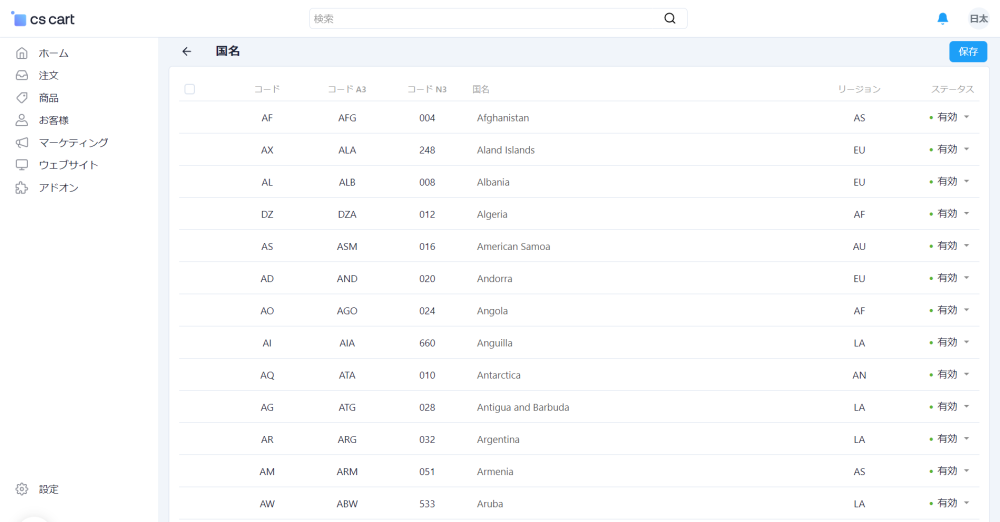
Task: Click the コード A3 column header
Action: tap(347, 89)
